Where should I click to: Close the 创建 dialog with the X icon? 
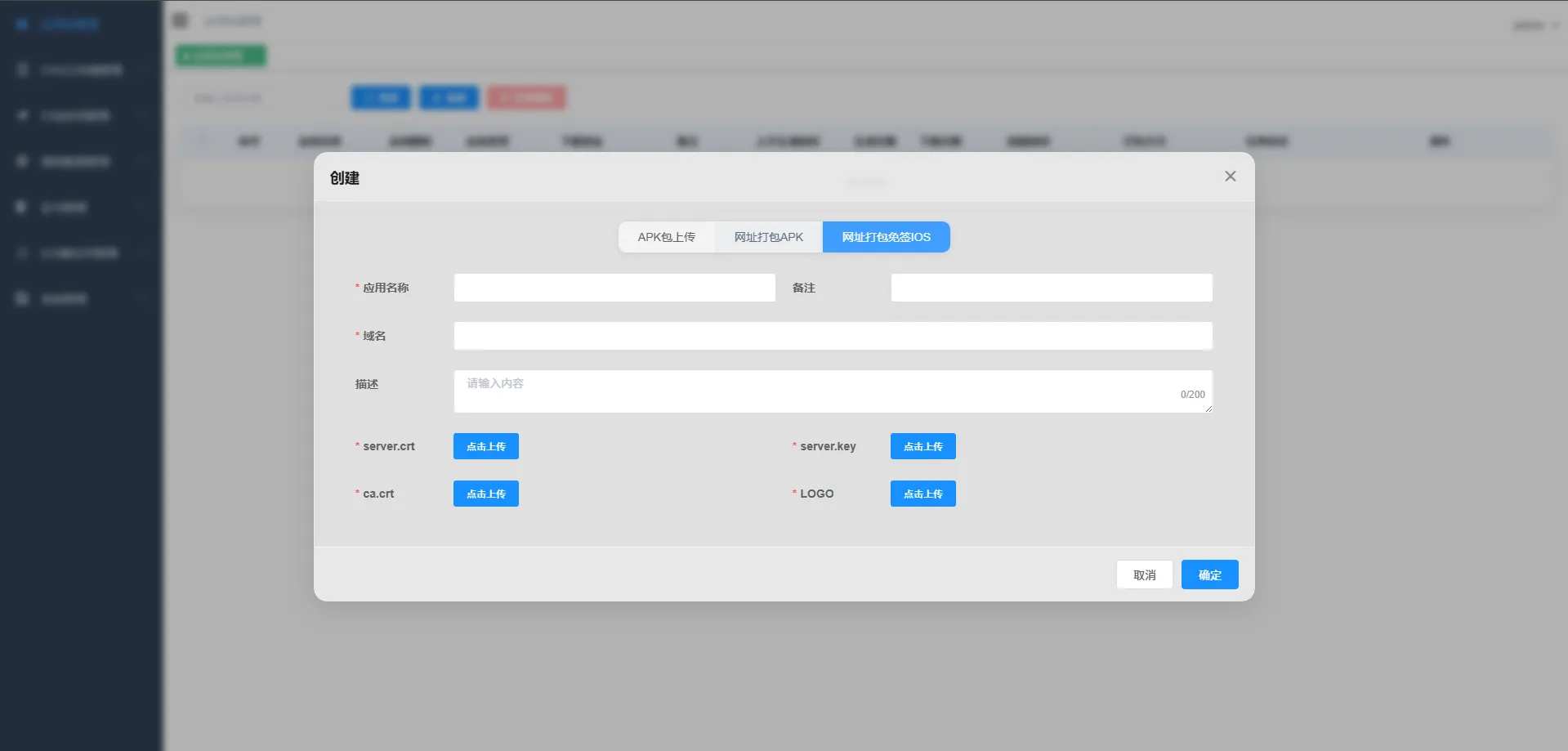point(1231,176)
